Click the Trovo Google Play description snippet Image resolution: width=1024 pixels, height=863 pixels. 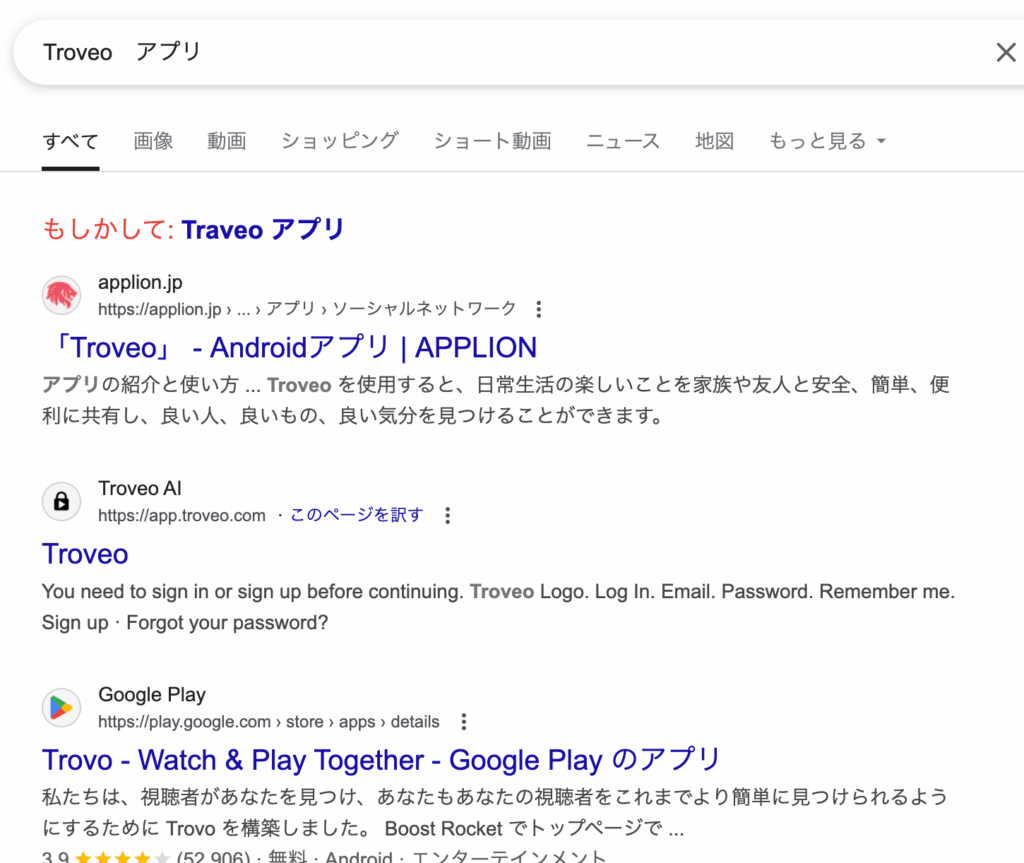coord(494,813)
